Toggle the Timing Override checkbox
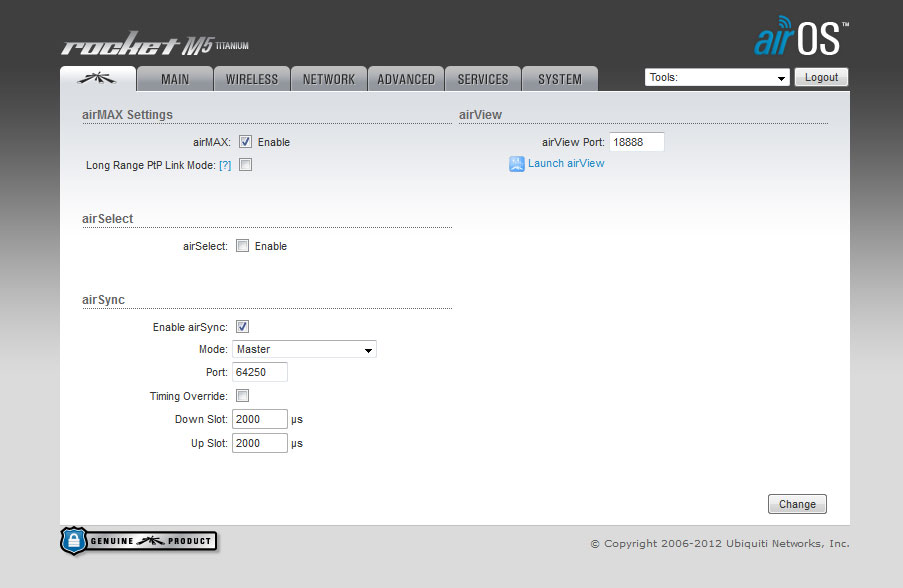Screen dimensions: 903x588 242,395
